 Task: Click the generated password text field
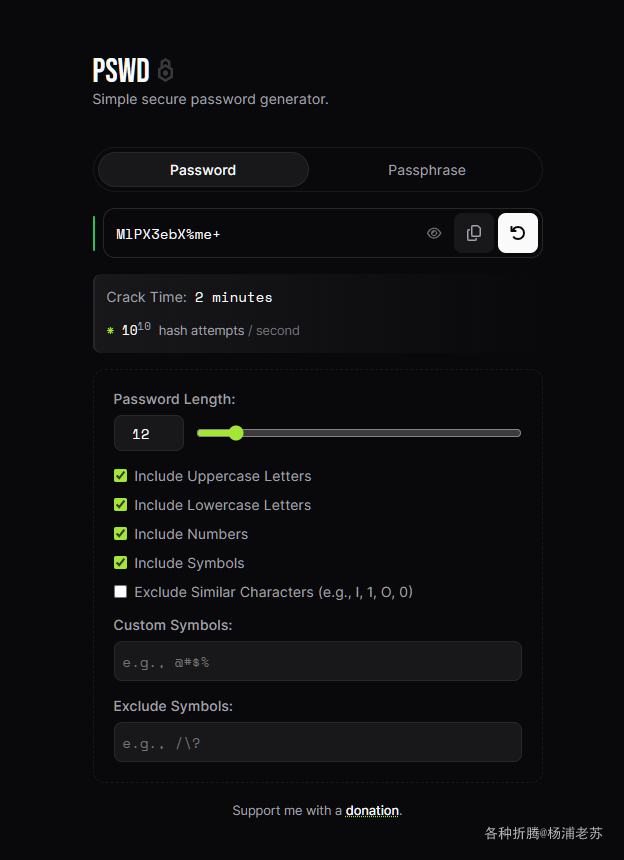[260, 234]
